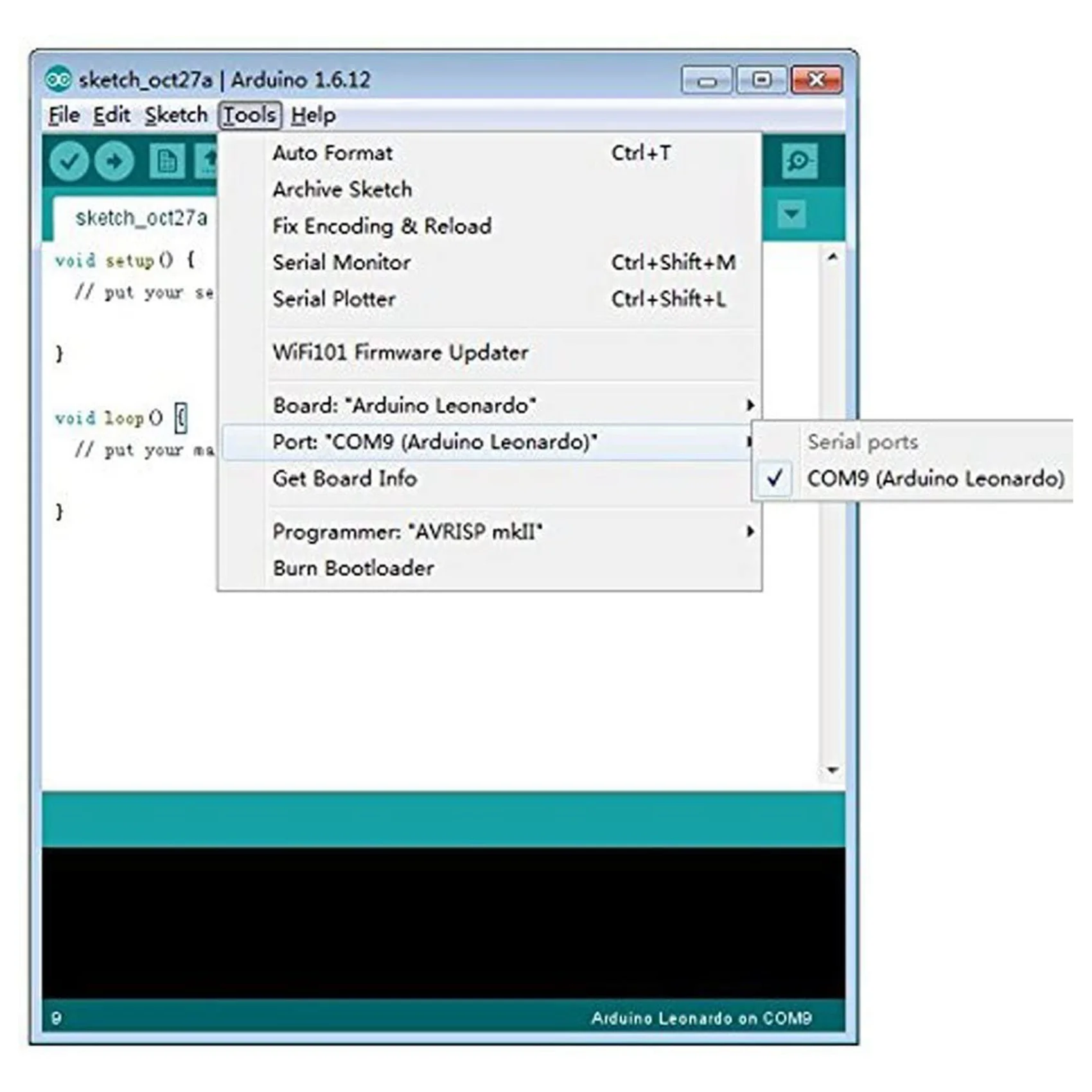Select the checked COM9 (Arduino Leonardo) port
Screen dimensions: 1092x1092
click(912, 479)
